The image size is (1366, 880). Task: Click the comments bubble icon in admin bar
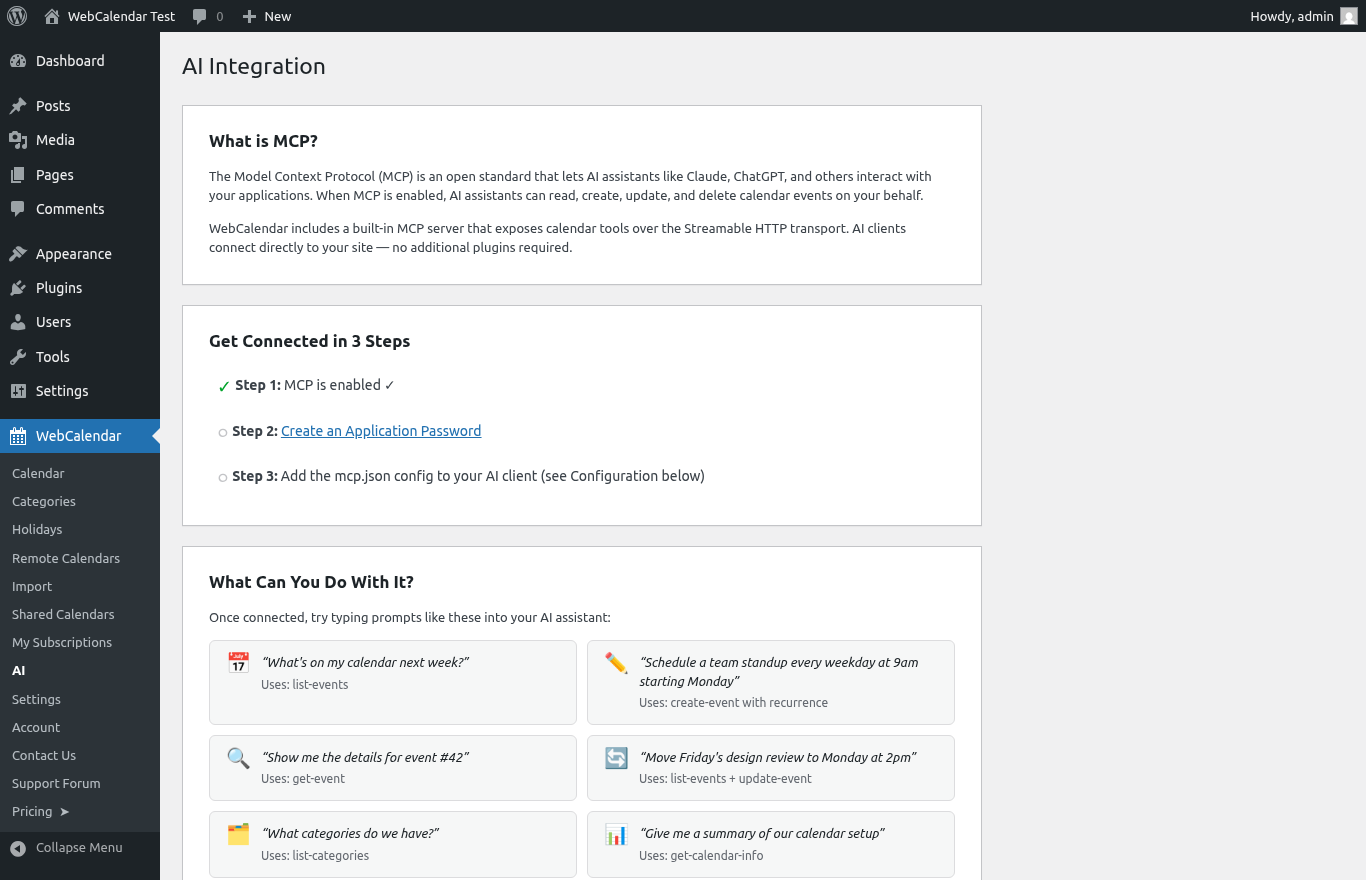pyautogui.click(x=200, y=16)
